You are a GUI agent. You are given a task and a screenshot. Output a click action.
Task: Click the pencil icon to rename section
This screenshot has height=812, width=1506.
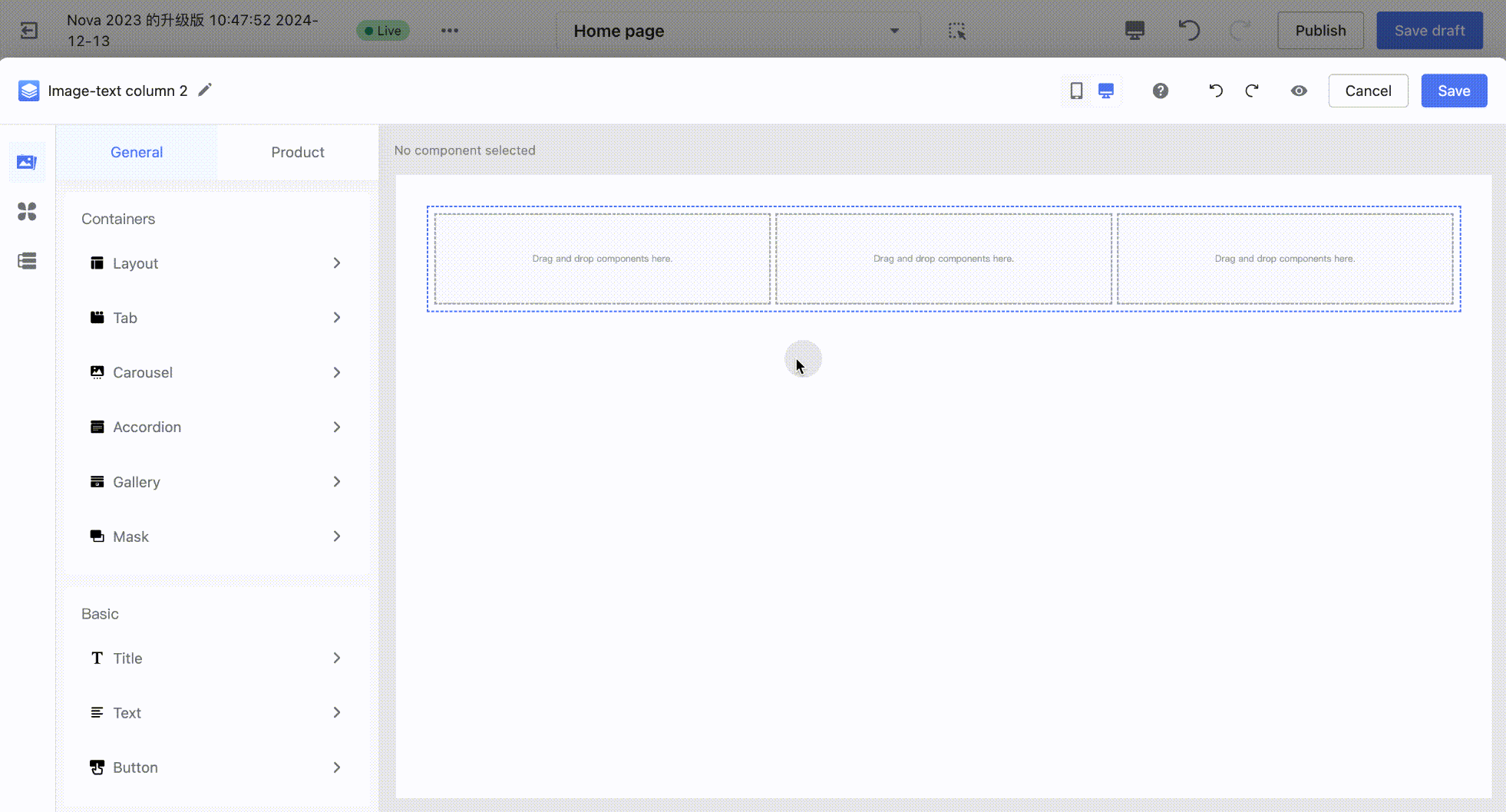click(204, 91)
